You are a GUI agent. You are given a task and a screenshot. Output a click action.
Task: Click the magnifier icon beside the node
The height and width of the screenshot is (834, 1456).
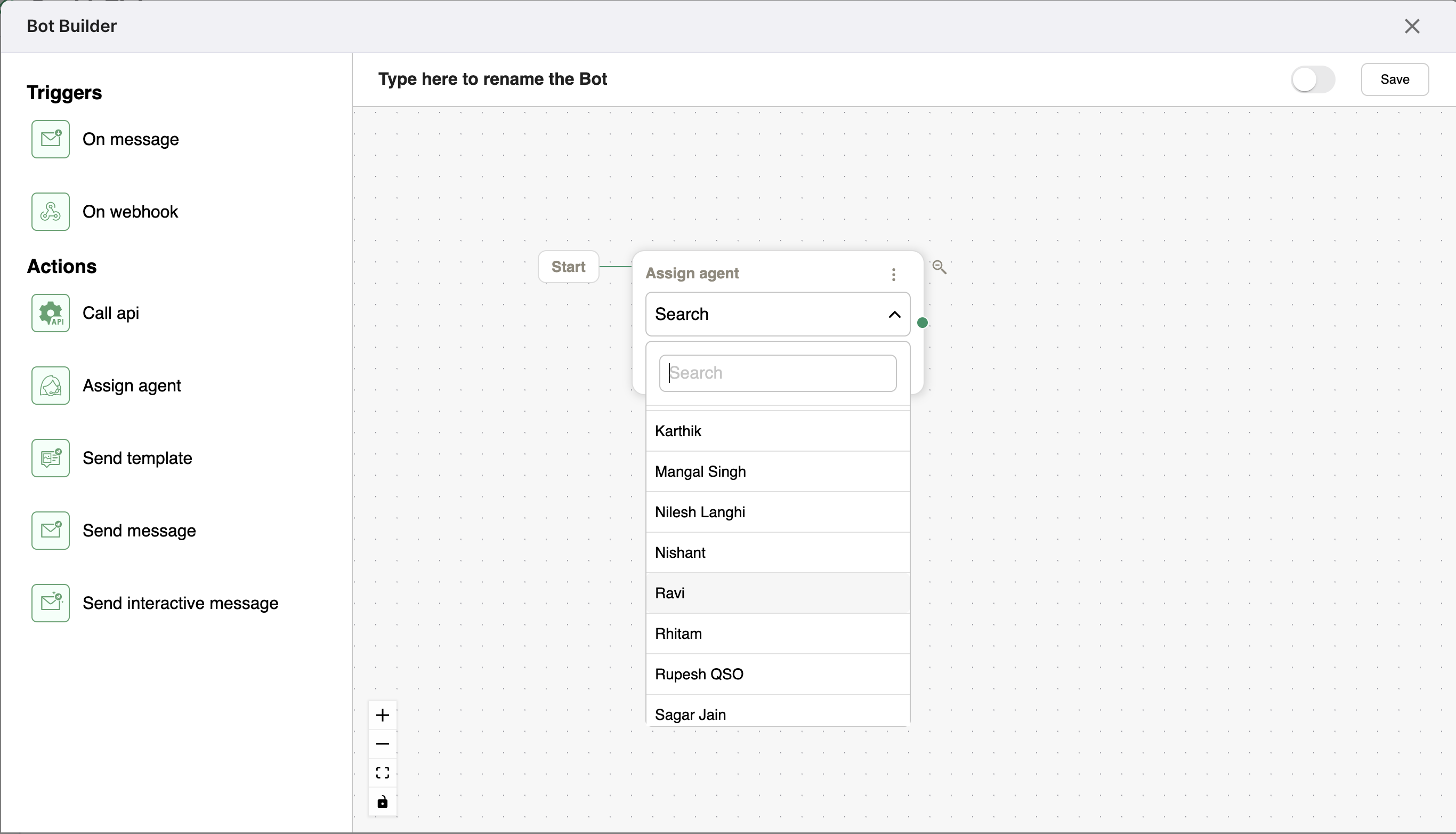[939, 267]
